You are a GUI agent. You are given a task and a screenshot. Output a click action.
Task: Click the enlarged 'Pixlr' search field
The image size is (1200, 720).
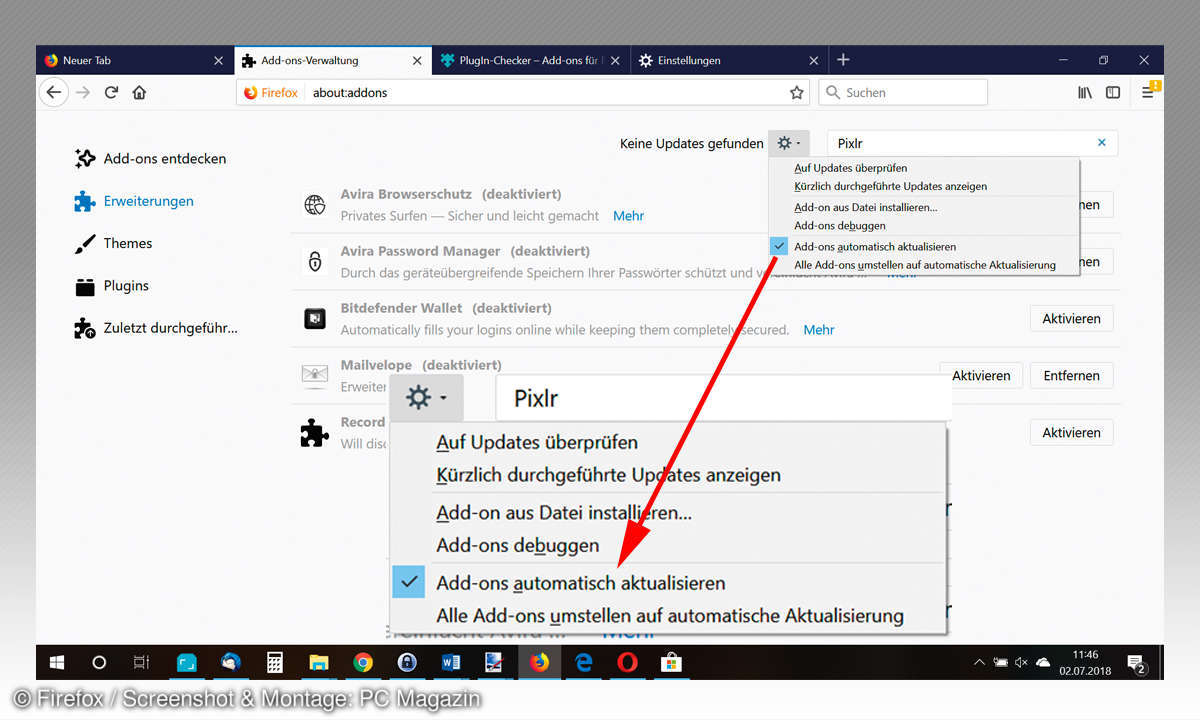click(724, 398)
